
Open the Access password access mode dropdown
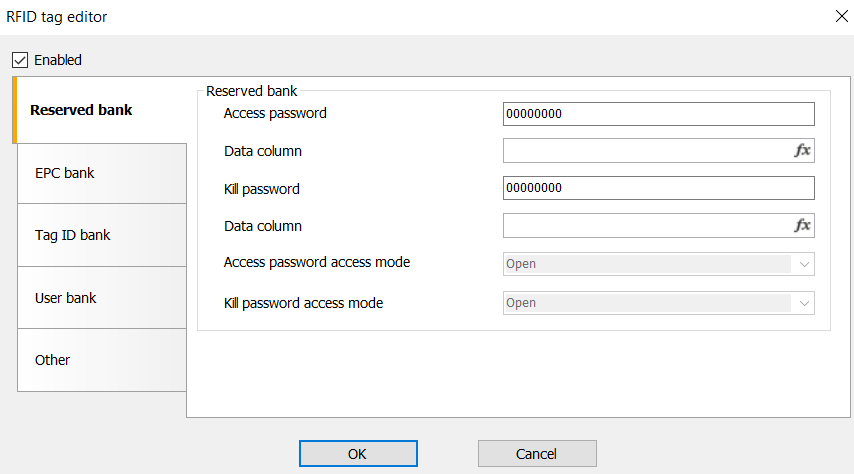coord(658,264)
